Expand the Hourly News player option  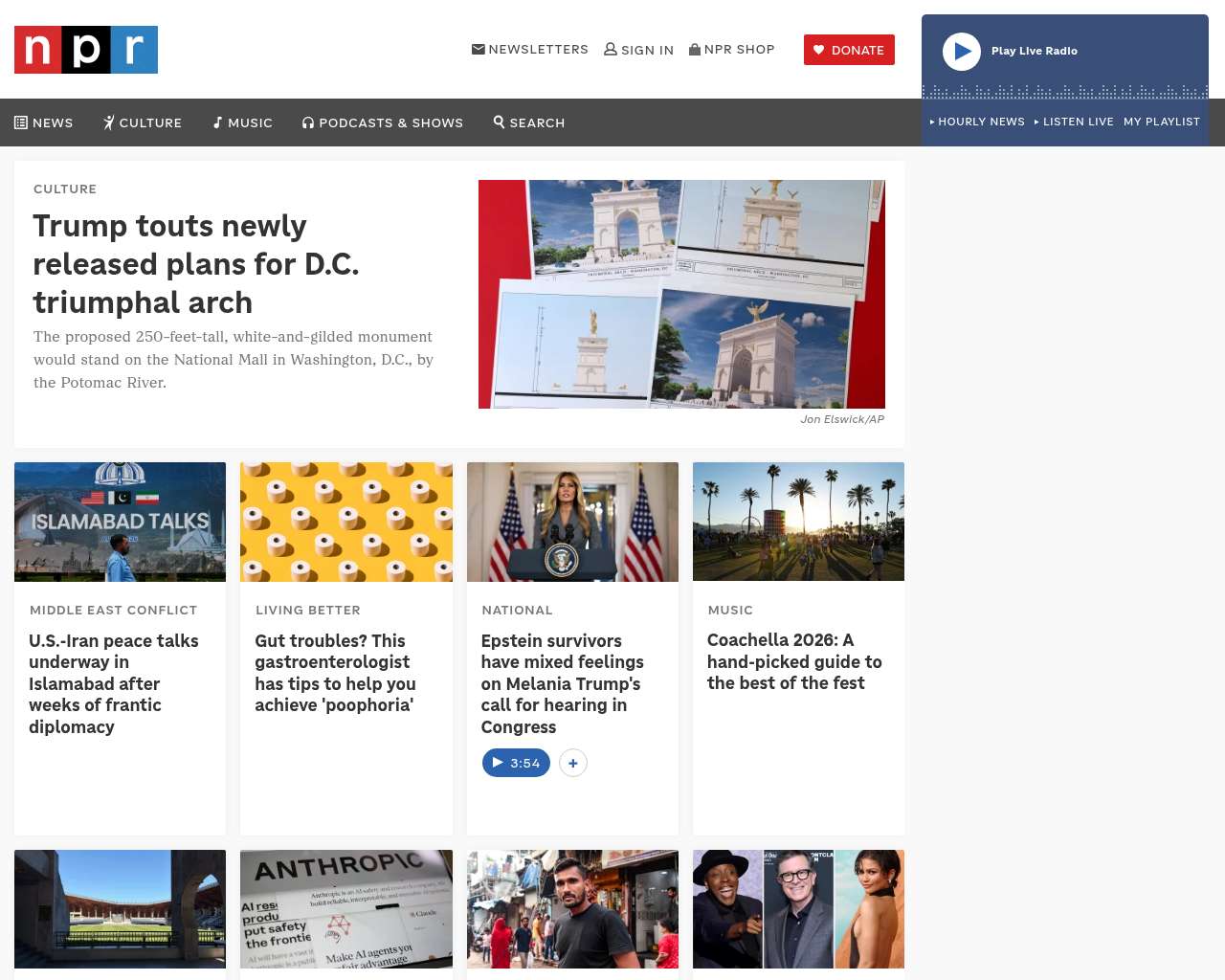[977, 122]
